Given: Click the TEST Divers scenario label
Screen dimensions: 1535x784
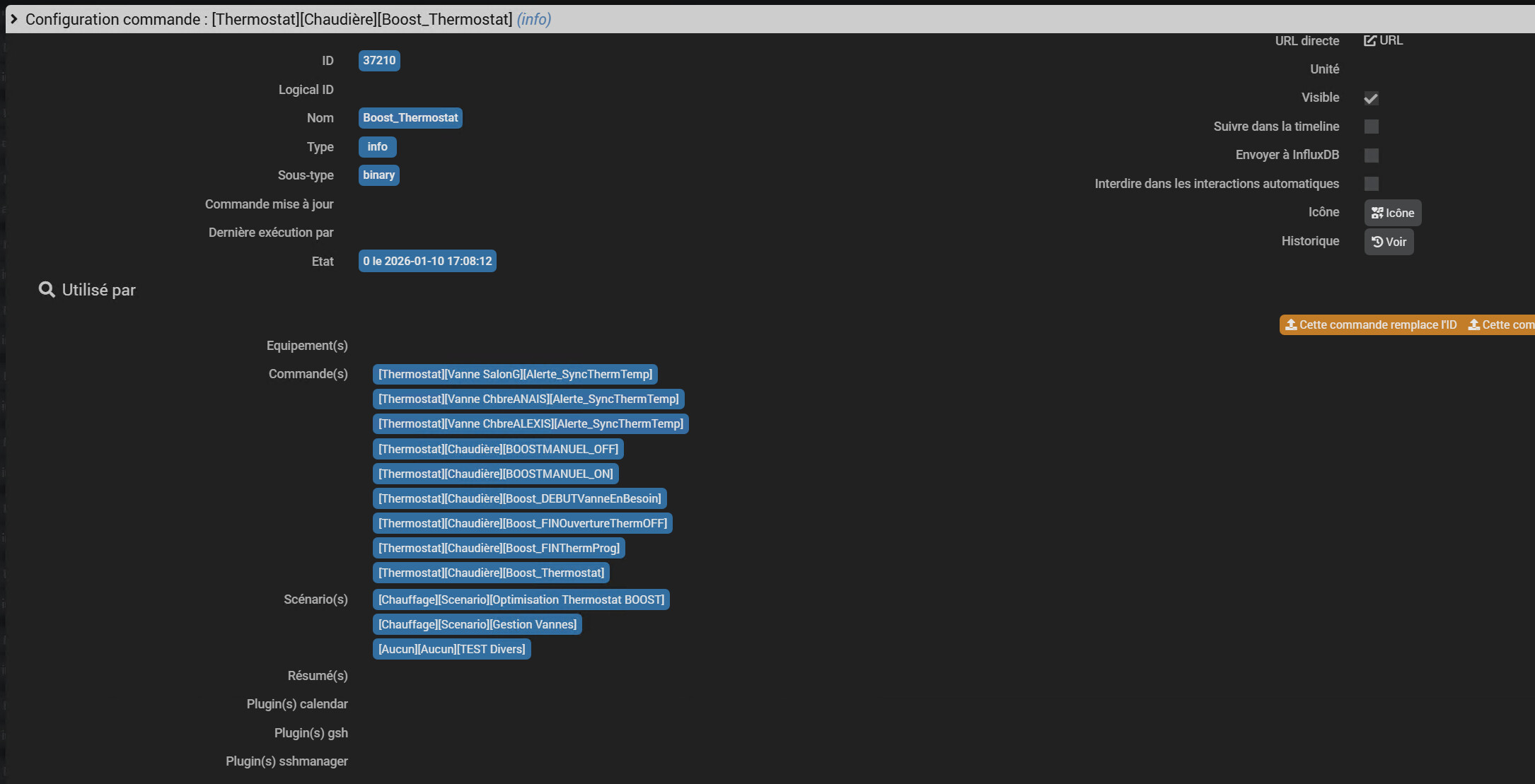Looking at the screenshot, I should tap(451, 649).
